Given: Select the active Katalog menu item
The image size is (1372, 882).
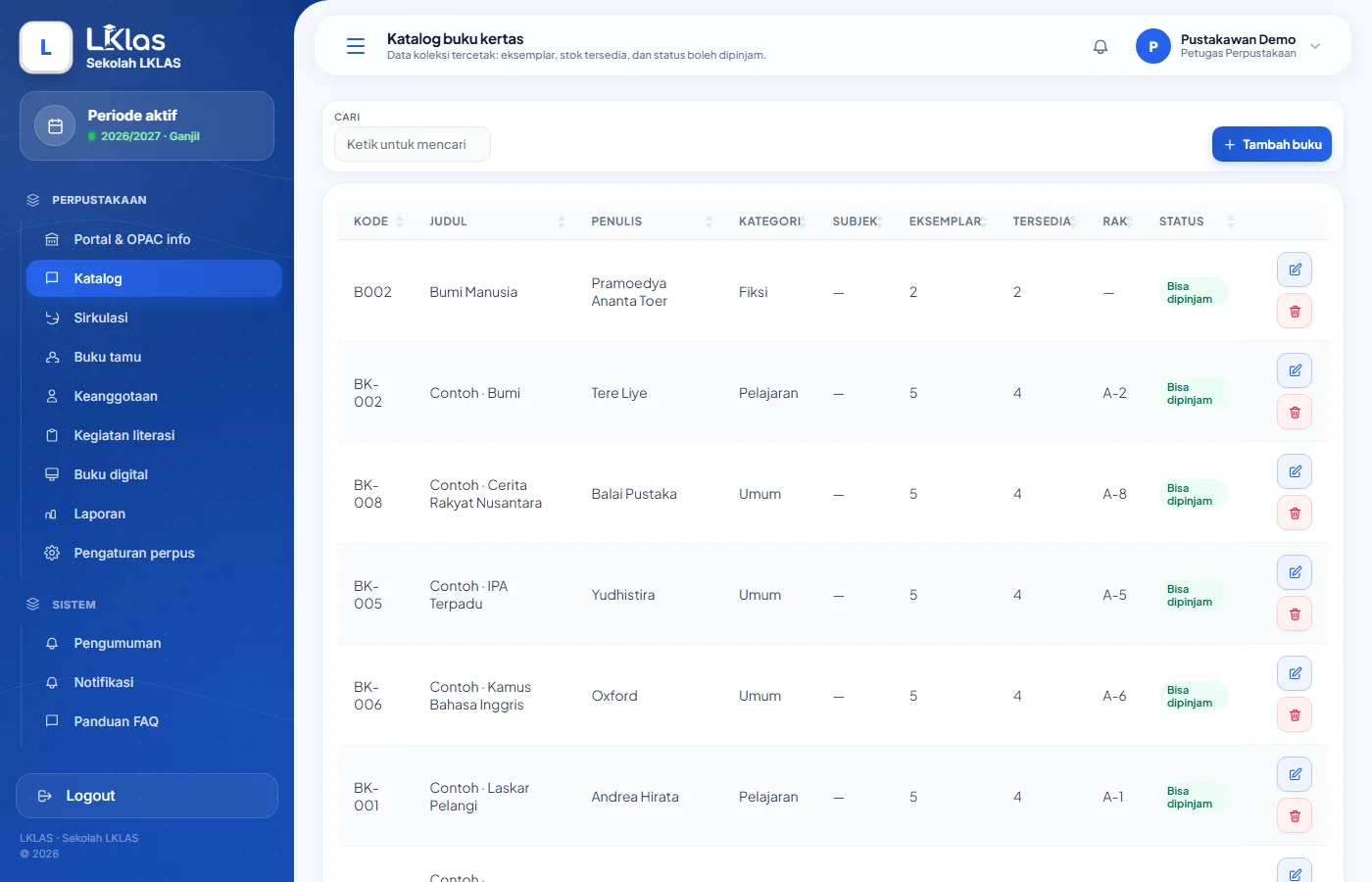Looking at the screenshot, I should (x=154, y=278).
